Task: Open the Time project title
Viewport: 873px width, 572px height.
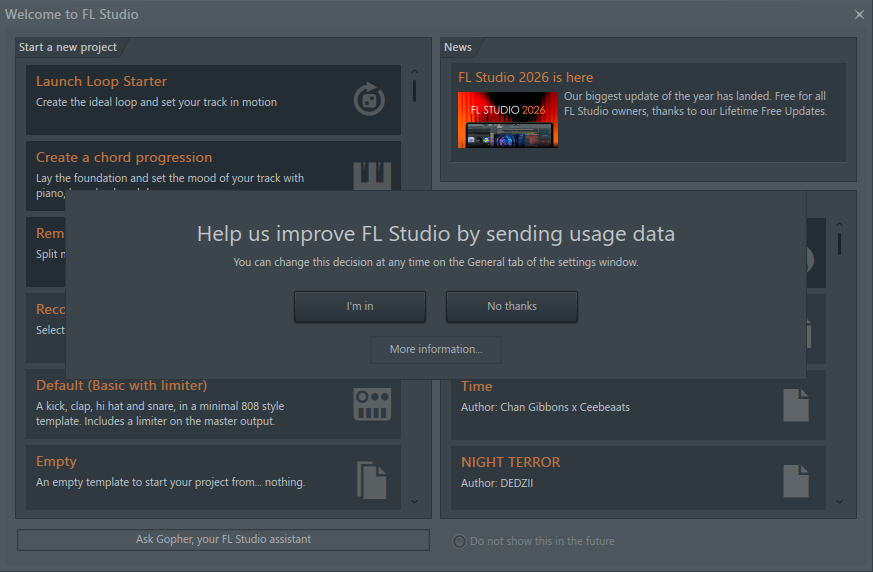Action: (x=477, y=387)
